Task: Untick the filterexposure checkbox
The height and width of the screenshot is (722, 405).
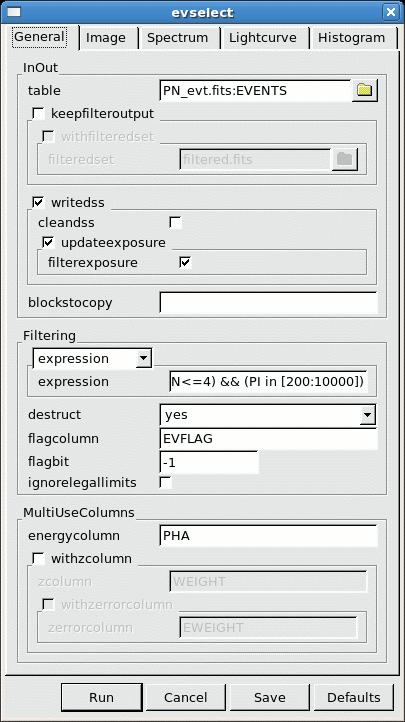Action: point(185,262)
